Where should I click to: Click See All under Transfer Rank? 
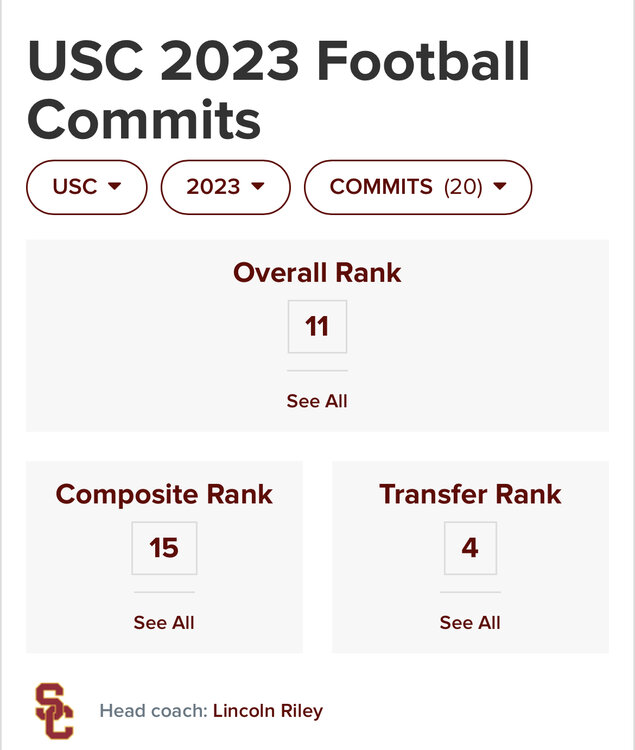pyautogui.click(x=470, y=623)
